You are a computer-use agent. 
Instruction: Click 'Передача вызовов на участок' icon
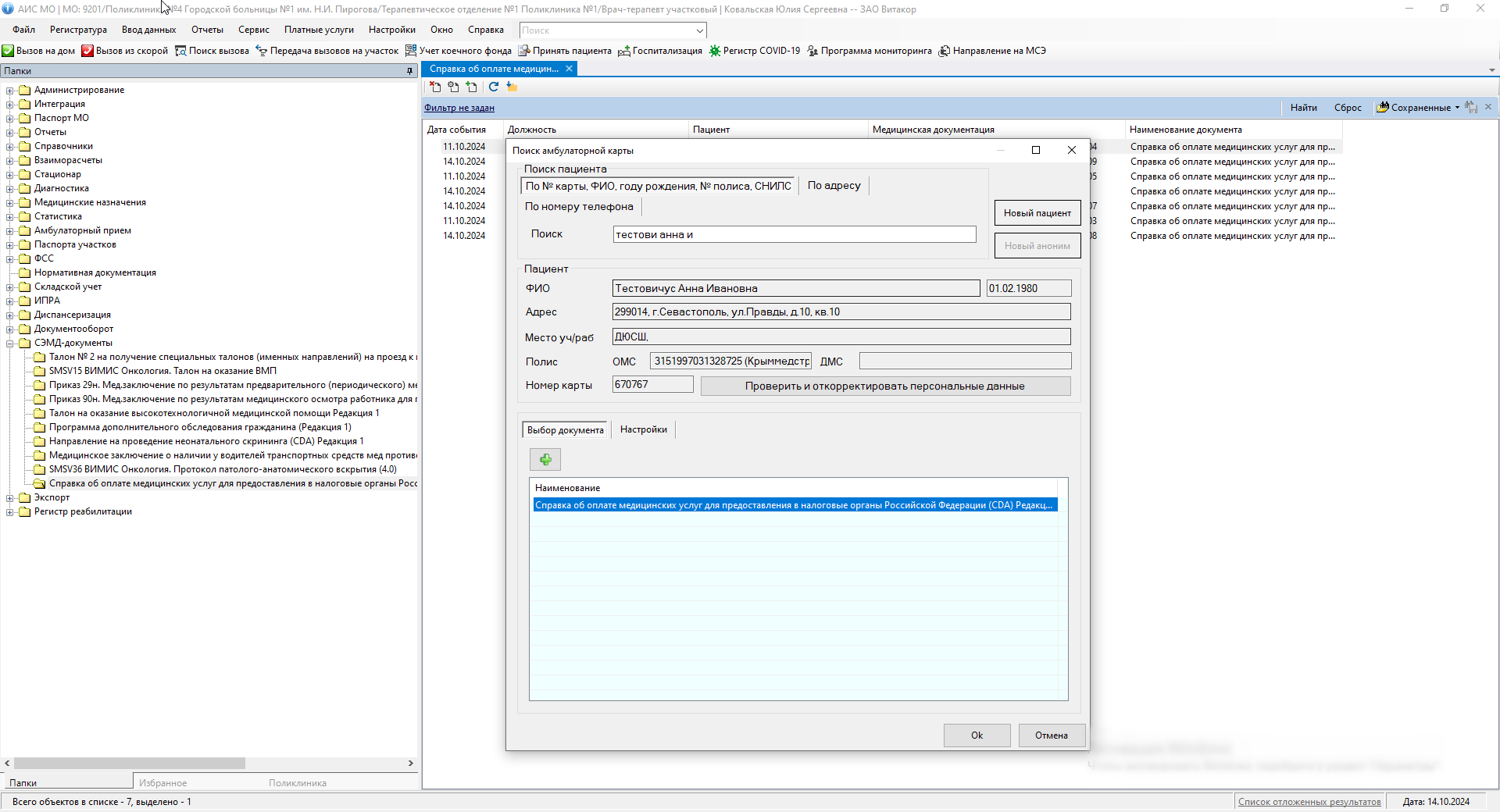point(262,51)
